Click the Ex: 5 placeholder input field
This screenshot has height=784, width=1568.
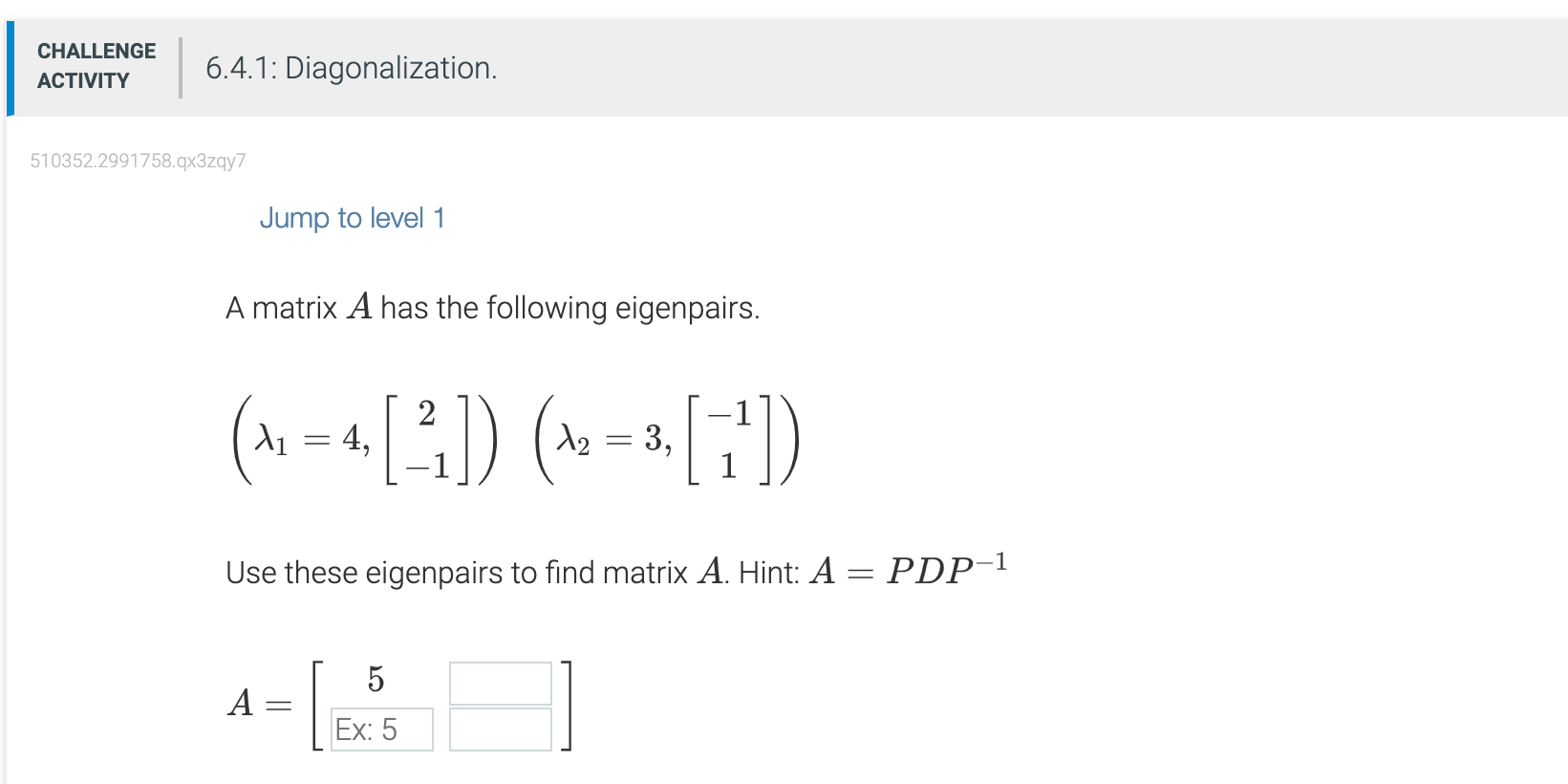[380, 729]
